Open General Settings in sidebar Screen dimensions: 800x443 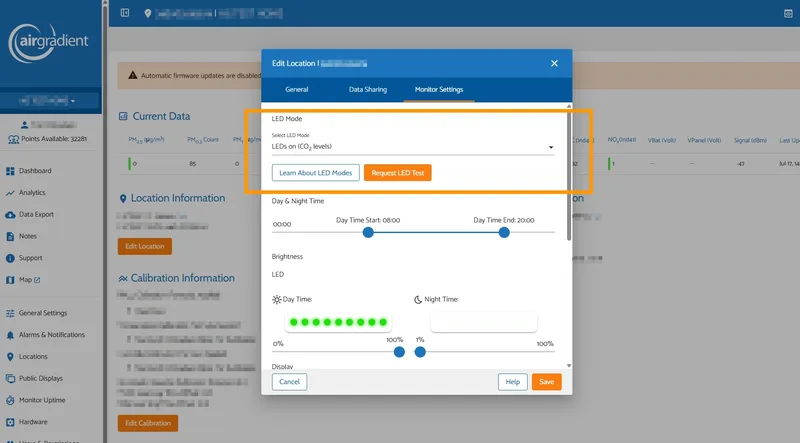click(43, 313)
